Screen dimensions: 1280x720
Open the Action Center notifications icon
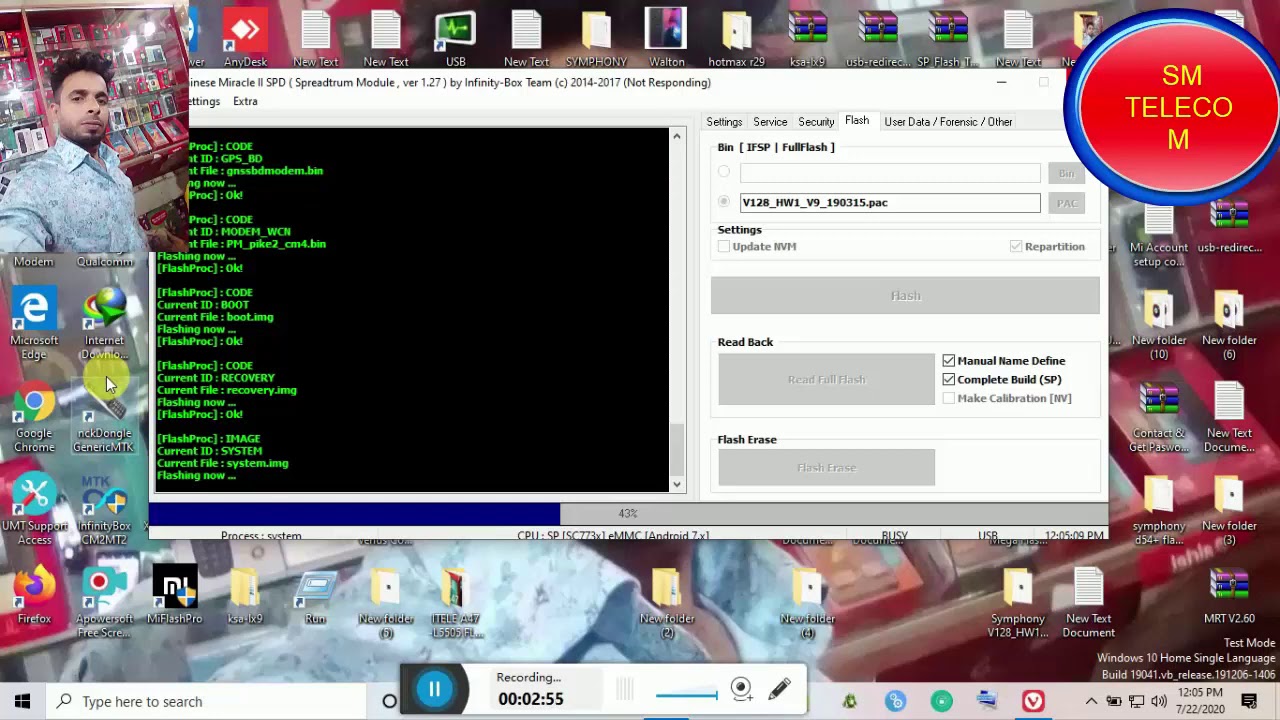coord(1249,701)
